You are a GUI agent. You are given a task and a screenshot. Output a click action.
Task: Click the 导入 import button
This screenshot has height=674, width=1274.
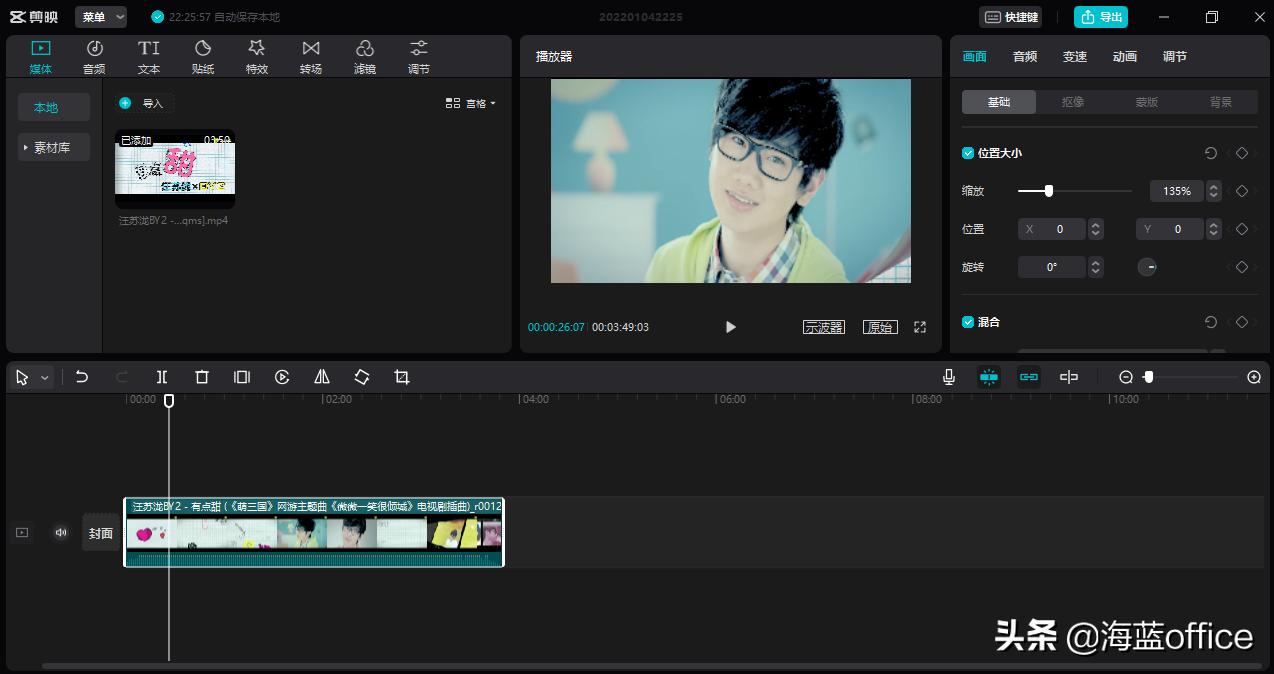pyautogui.click(x=144, y=103)
